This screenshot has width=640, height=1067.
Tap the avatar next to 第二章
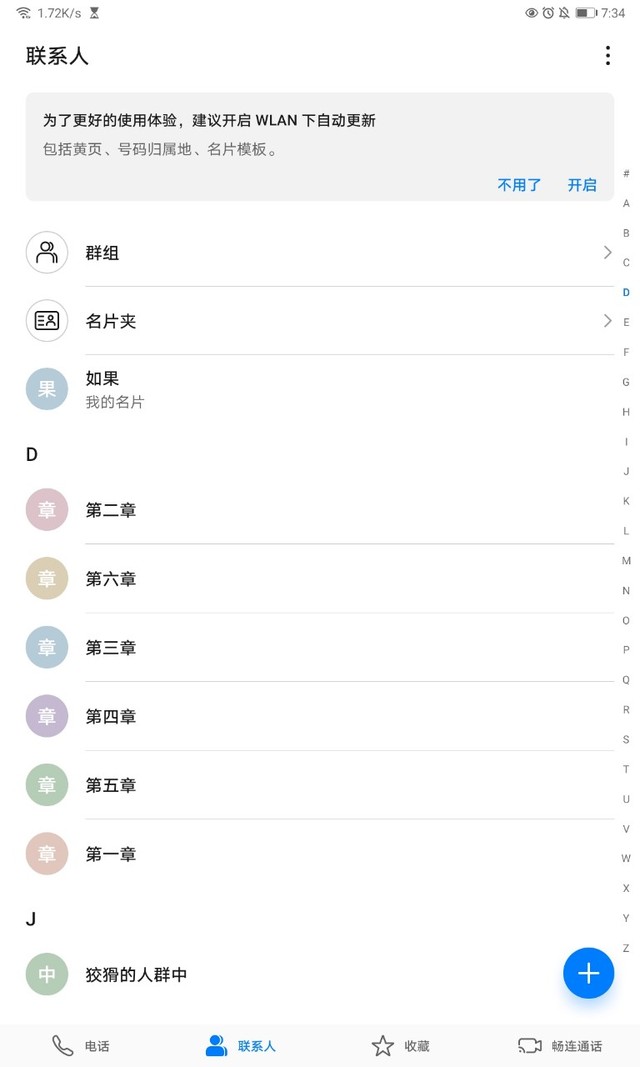coord(47,510)
